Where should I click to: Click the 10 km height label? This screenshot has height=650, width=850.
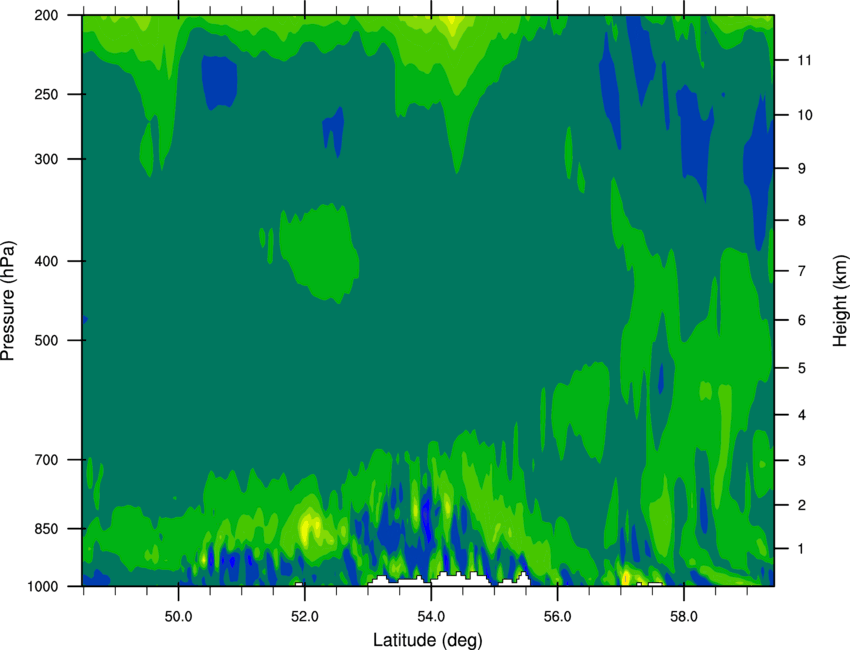[x=805, y=115]
